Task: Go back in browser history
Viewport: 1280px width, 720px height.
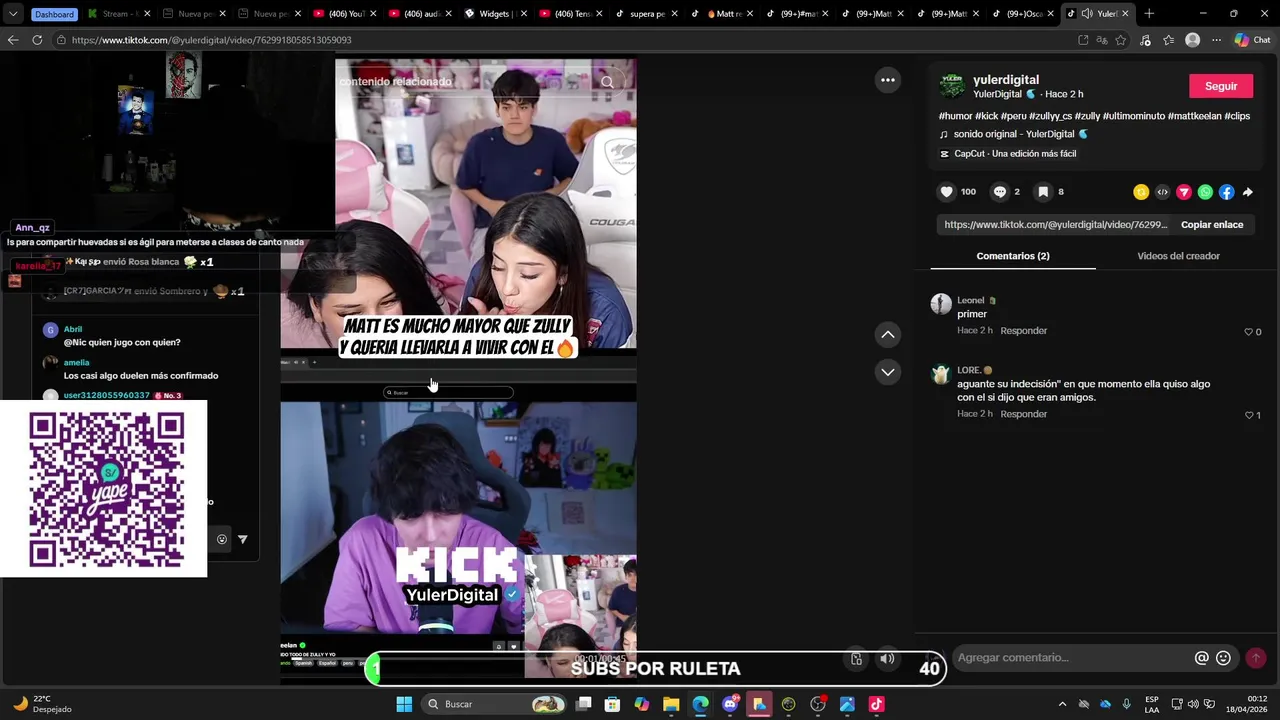Action: tap(13, 40)
